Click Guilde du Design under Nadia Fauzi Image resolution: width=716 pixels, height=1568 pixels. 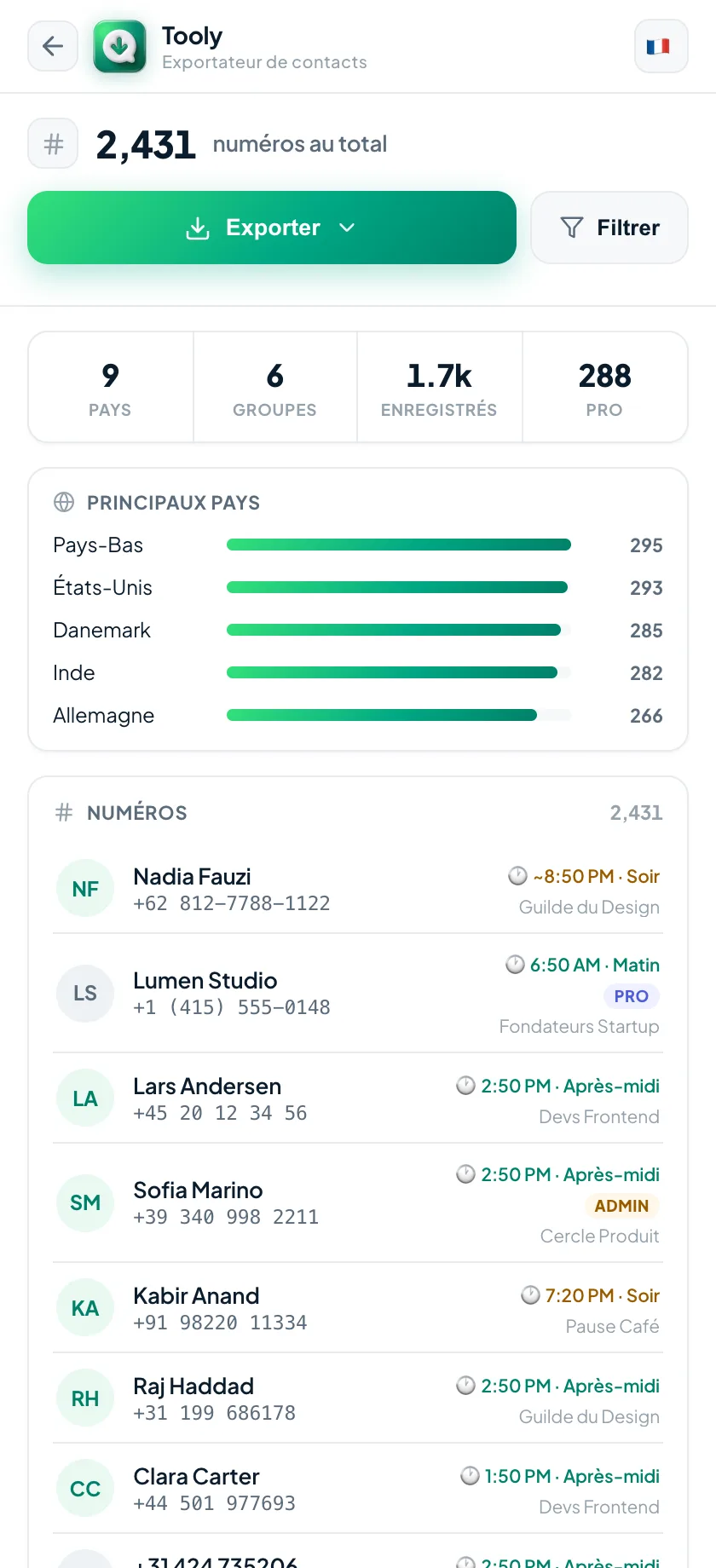590,907
